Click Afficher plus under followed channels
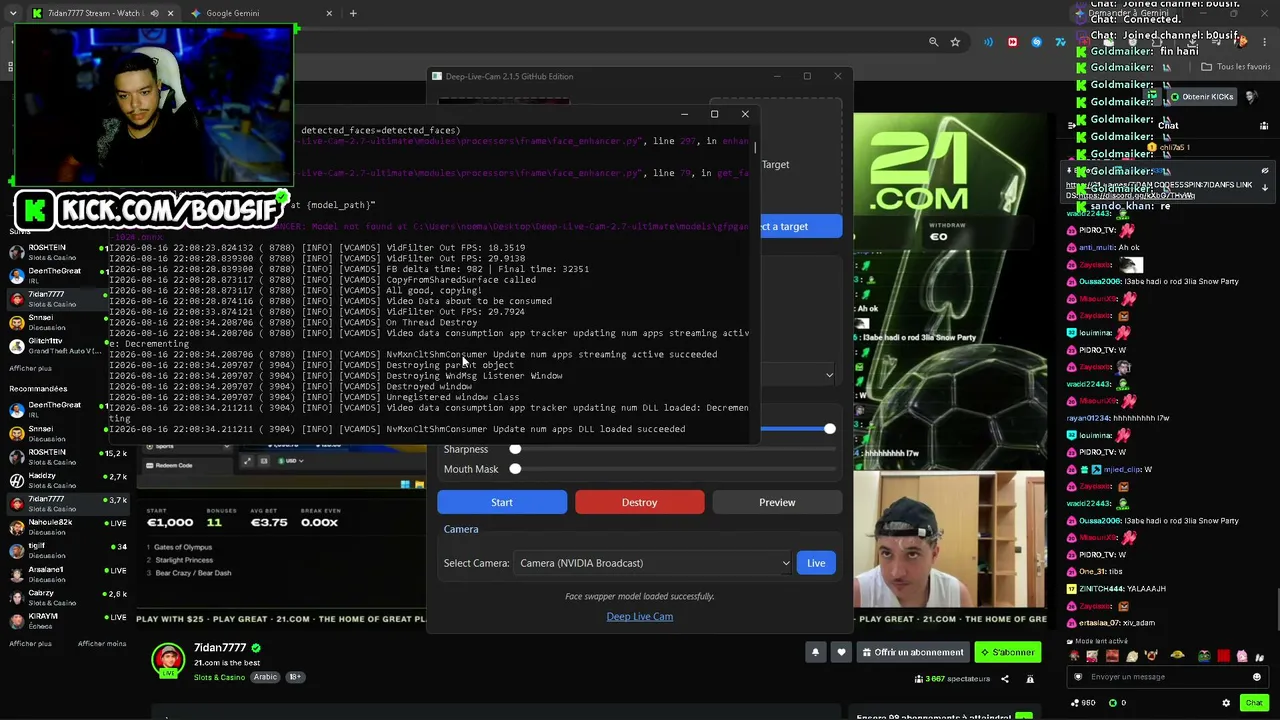 pyautogui.click(x=30, y=368)
